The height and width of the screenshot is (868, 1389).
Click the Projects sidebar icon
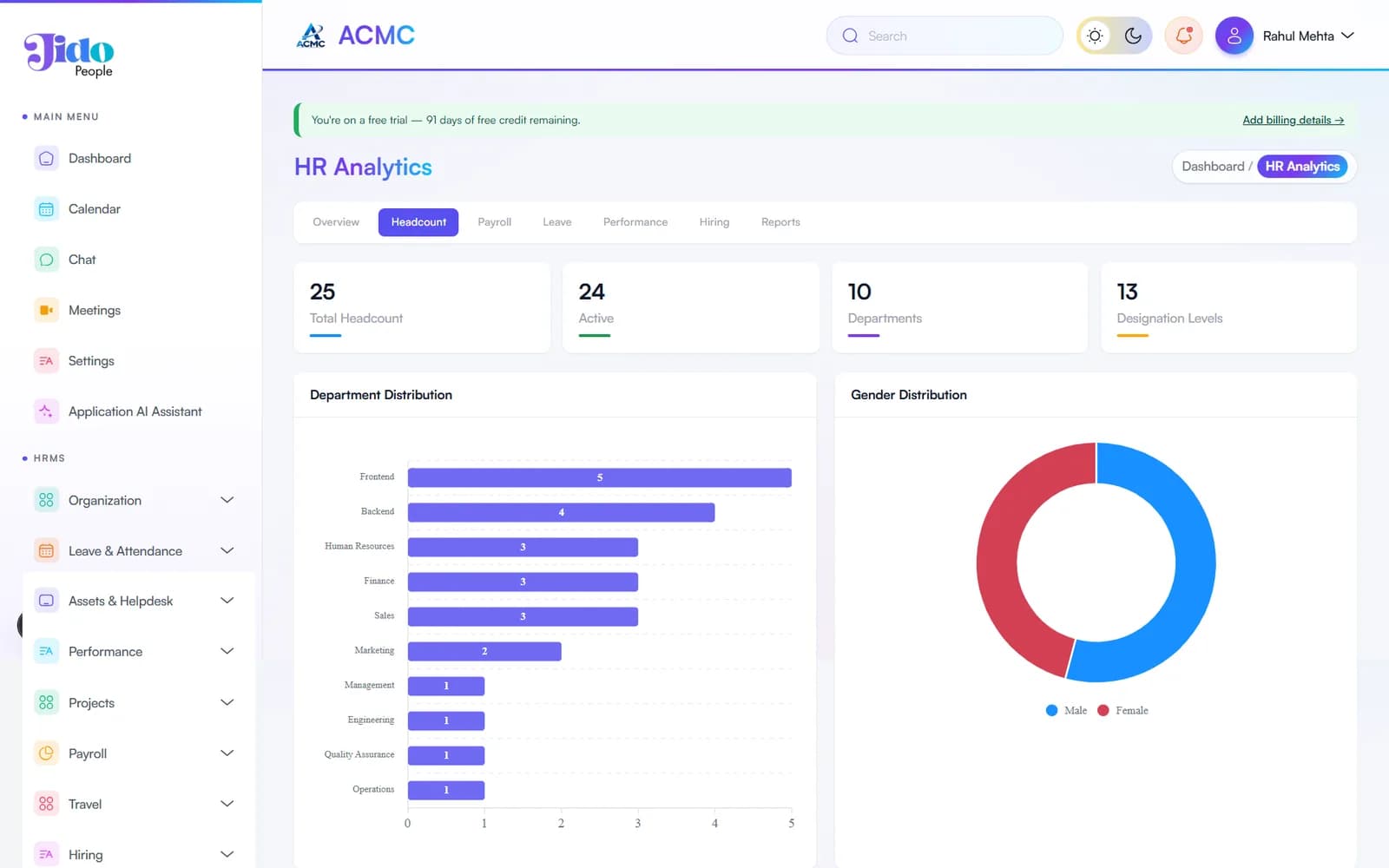point(46,702)
